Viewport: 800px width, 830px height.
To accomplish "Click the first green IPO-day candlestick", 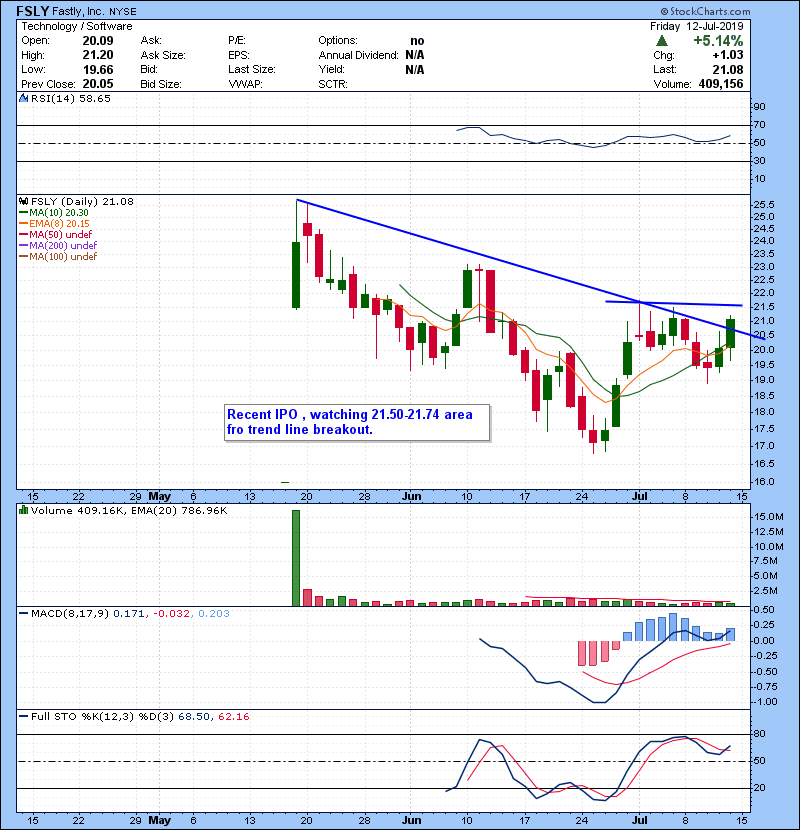I will 296,275.
